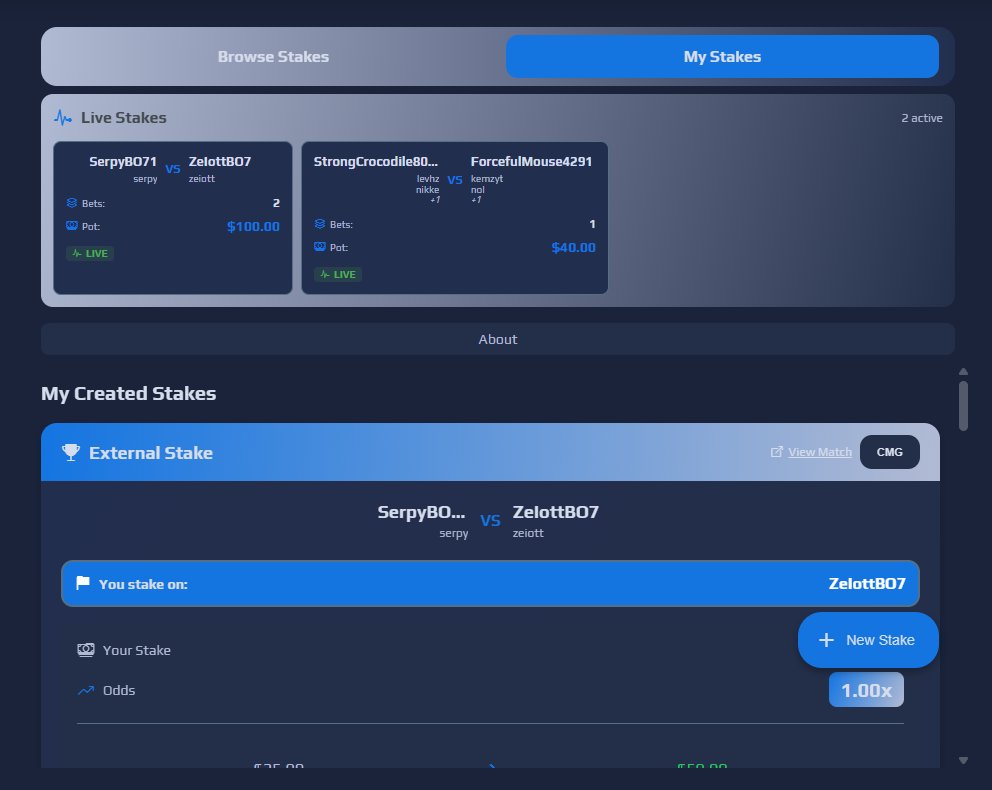Image resolution: width=992 pixels, height=790 pixels.
Task: Click the ZelottBO7 selection in stake bar
Action: pos(867,584)
